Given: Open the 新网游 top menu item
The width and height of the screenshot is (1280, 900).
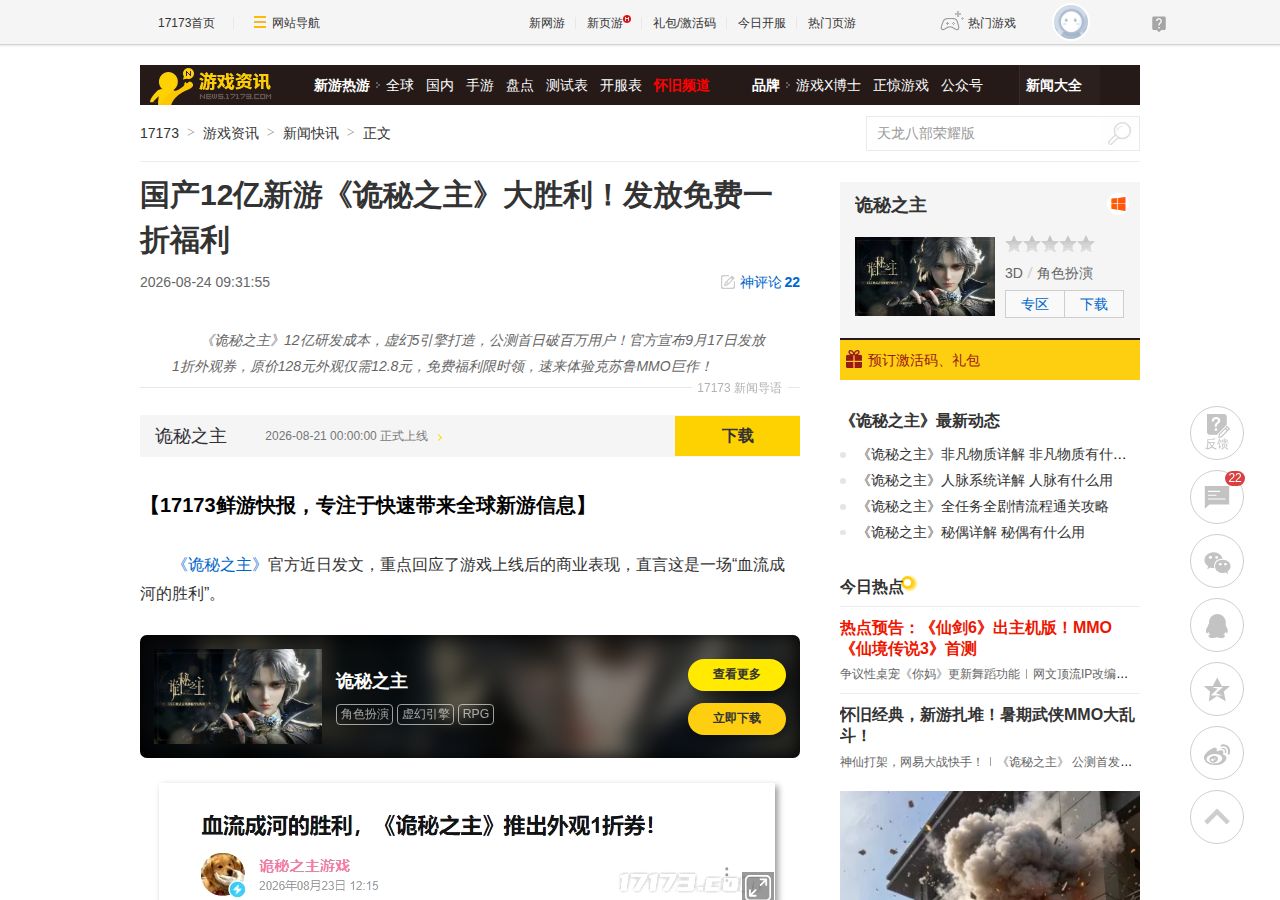Looking at the screenshot, I should coord(547,23).
